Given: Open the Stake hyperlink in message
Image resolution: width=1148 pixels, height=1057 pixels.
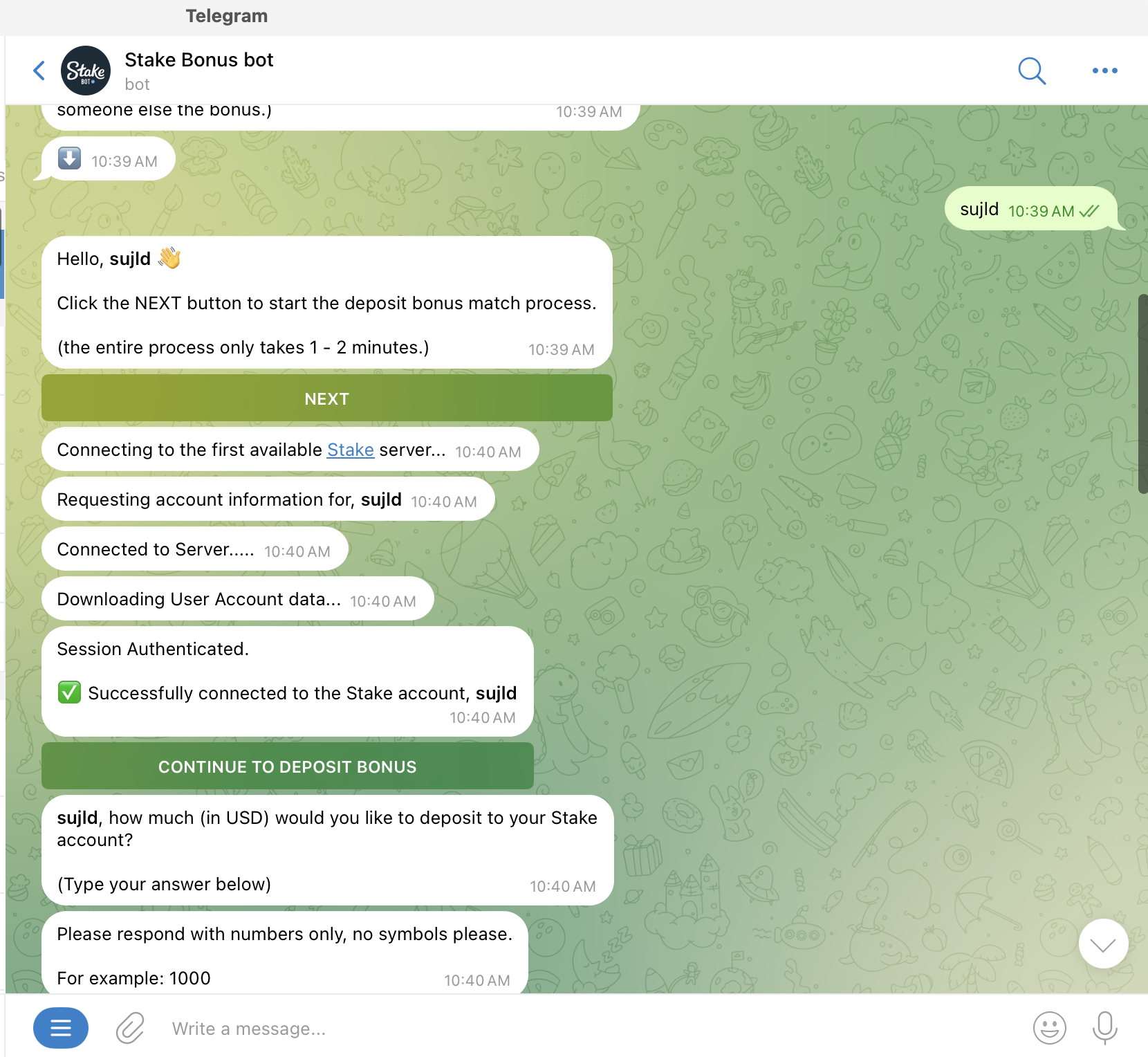Looking at the screenshot, I should [351, 450].
